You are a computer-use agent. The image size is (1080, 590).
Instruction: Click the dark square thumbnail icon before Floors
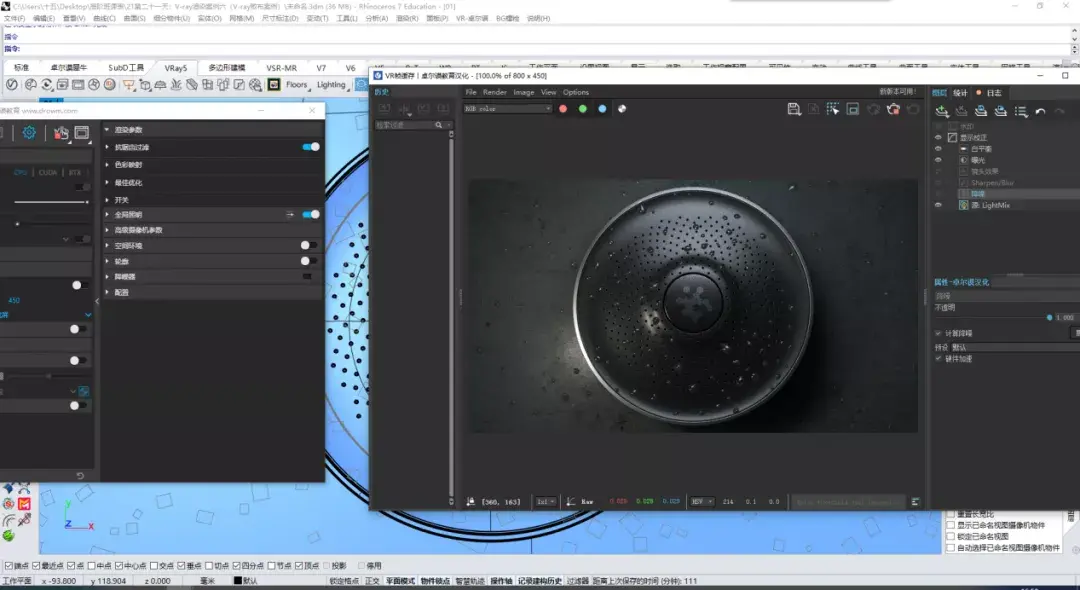(273, 85)
